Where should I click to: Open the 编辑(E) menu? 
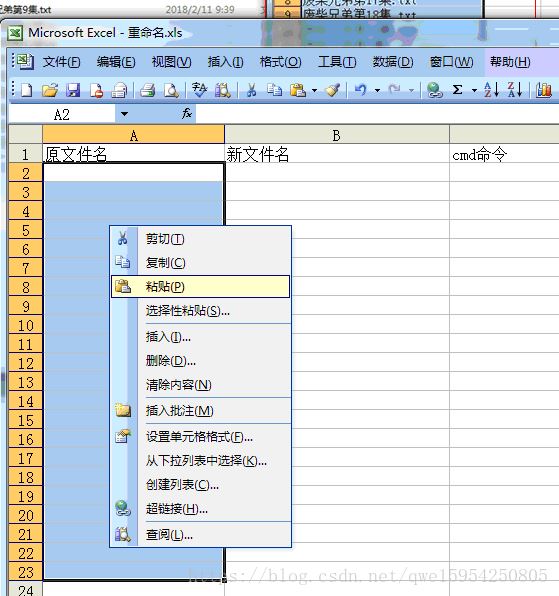pyautogui.click(x=116, y=62)
